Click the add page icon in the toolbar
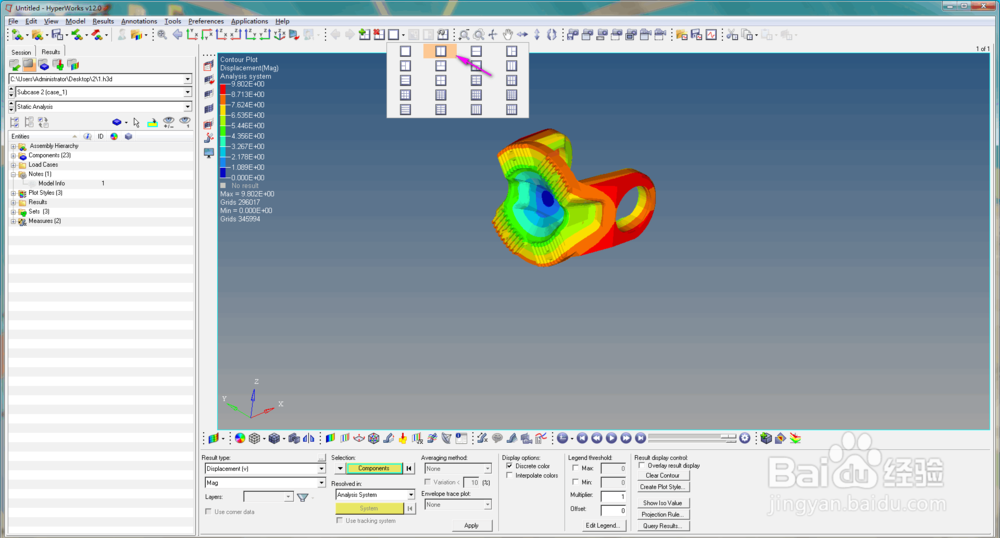The width and height of the screenshot is (1000, 538). 365,35
